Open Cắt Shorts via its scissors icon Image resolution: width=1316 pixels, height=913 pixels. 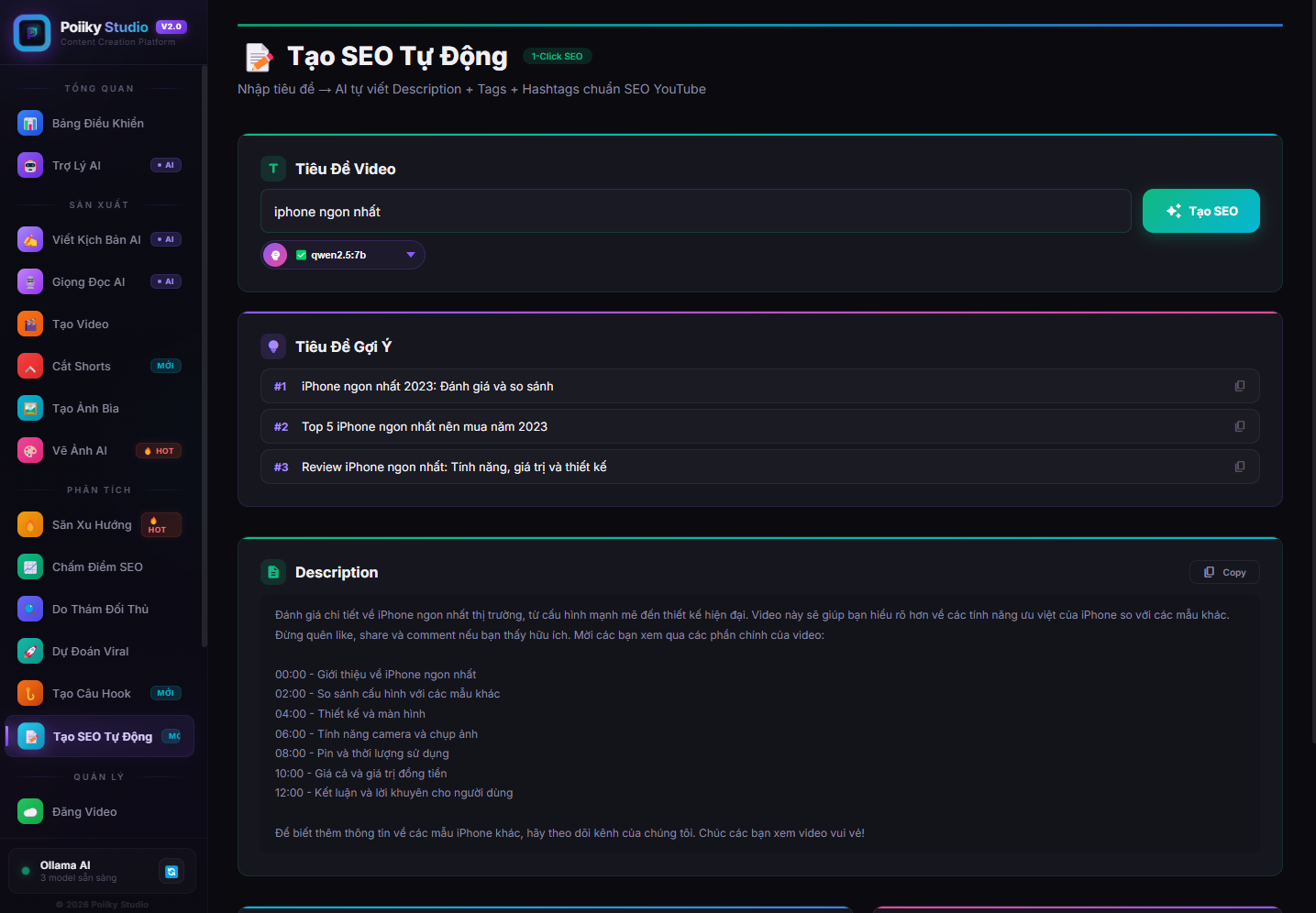pos(30,367)
